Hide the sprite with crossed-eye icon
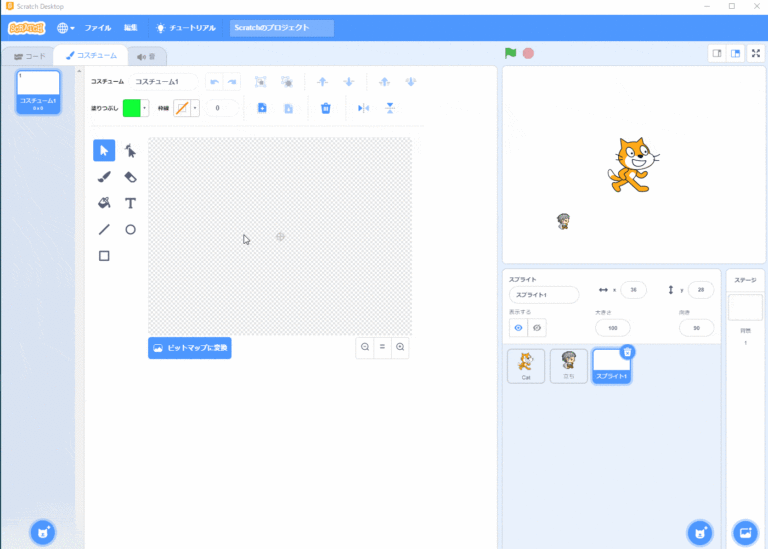Image resolution: width=768 pixels, height=549 pixels. tap(537, 327)
